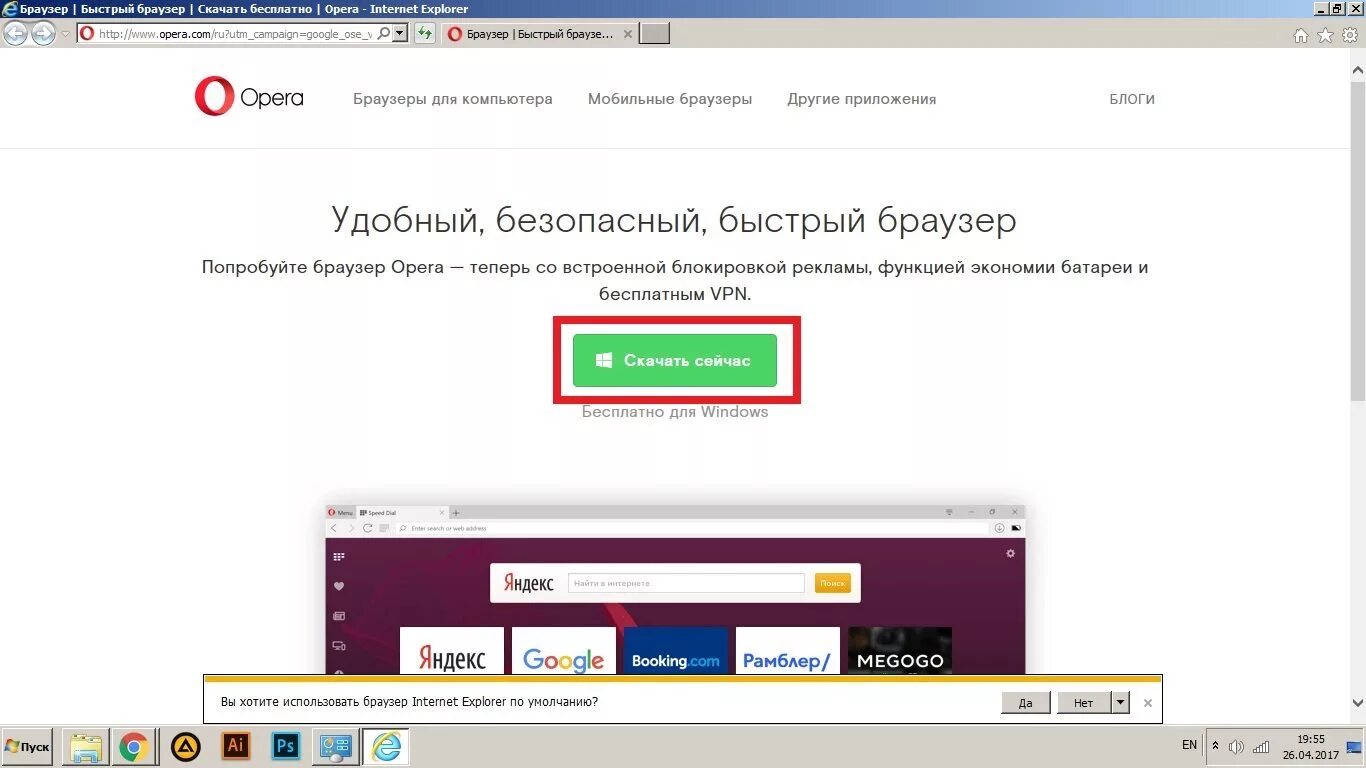This screenshot has width=1366, height=768.
Task: Click the Opera logo
Action: click(249, 98)
